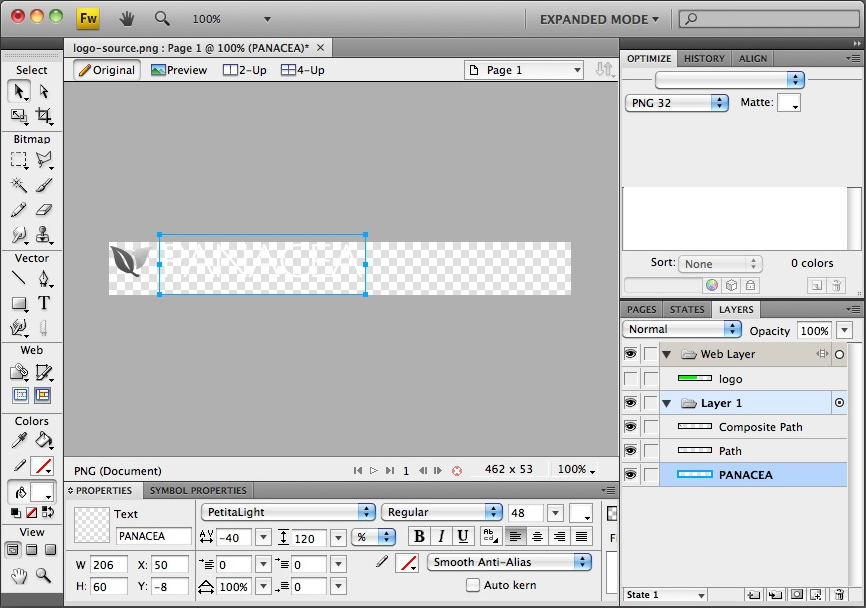Image resolution: width=866 pixels, height=608 pixels.
Task: Open the PNG 32 export format dropdown
Action: click(677, 103)
